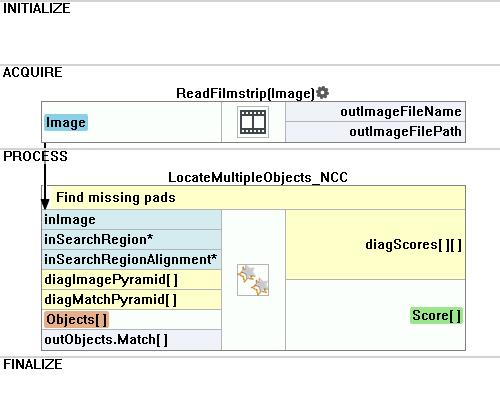Select the diagScores[ ][ ] diagnostic output
This screenshot has height=420, width=500.
click(x=375, y=245)
